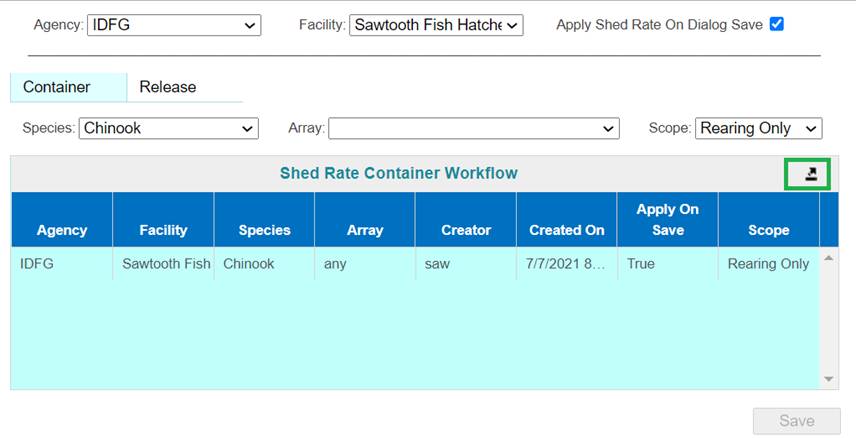Sort by the Creator column header

click(466, 230)
